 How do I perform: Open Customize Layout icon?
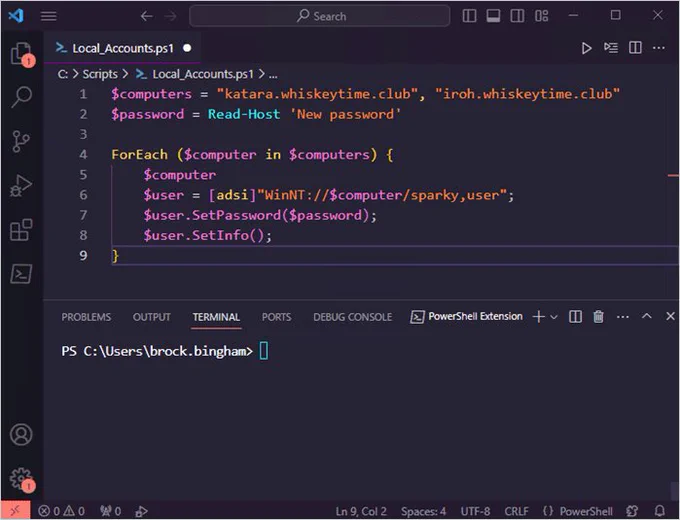click(x=541, y=16)
